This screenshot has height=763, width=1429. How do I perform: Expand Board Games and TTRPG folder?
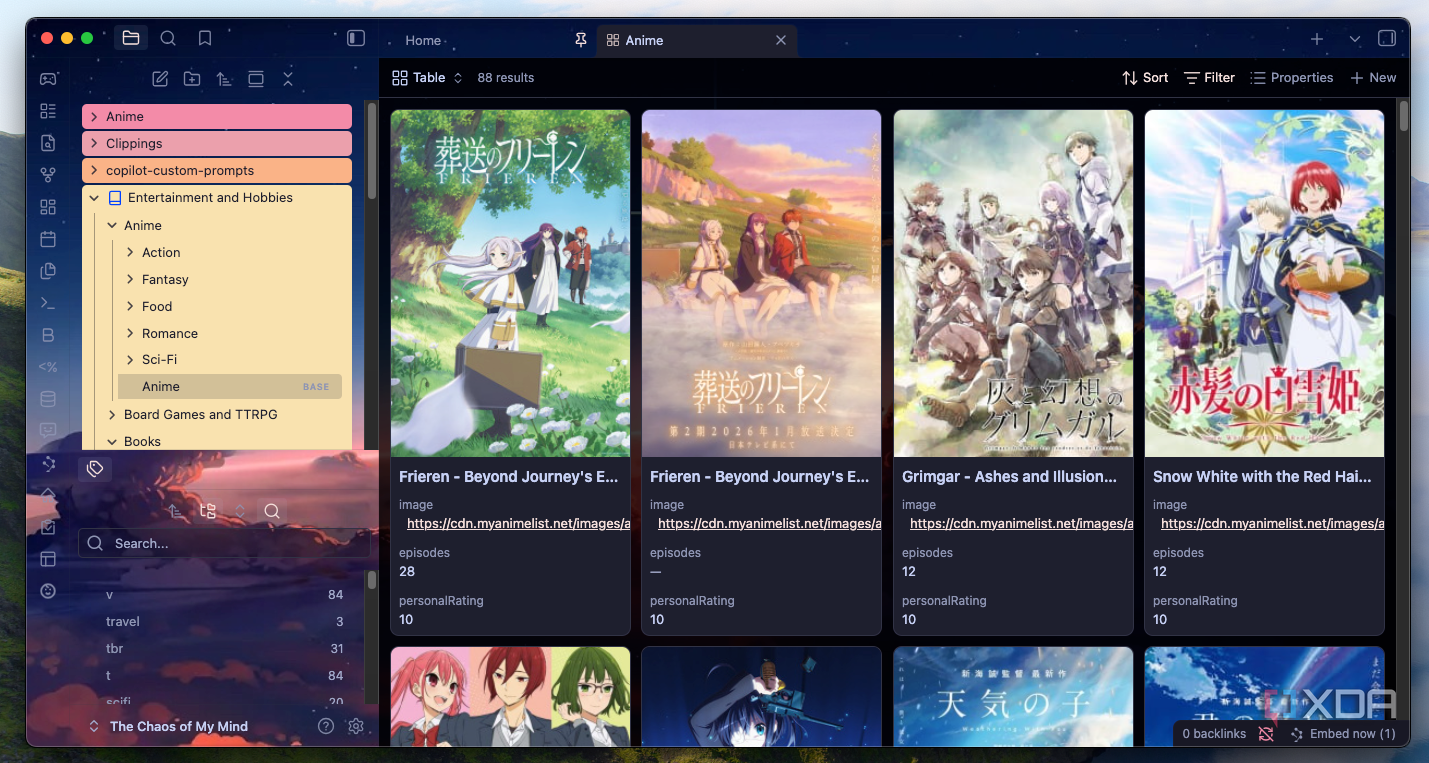pos(112,414)
